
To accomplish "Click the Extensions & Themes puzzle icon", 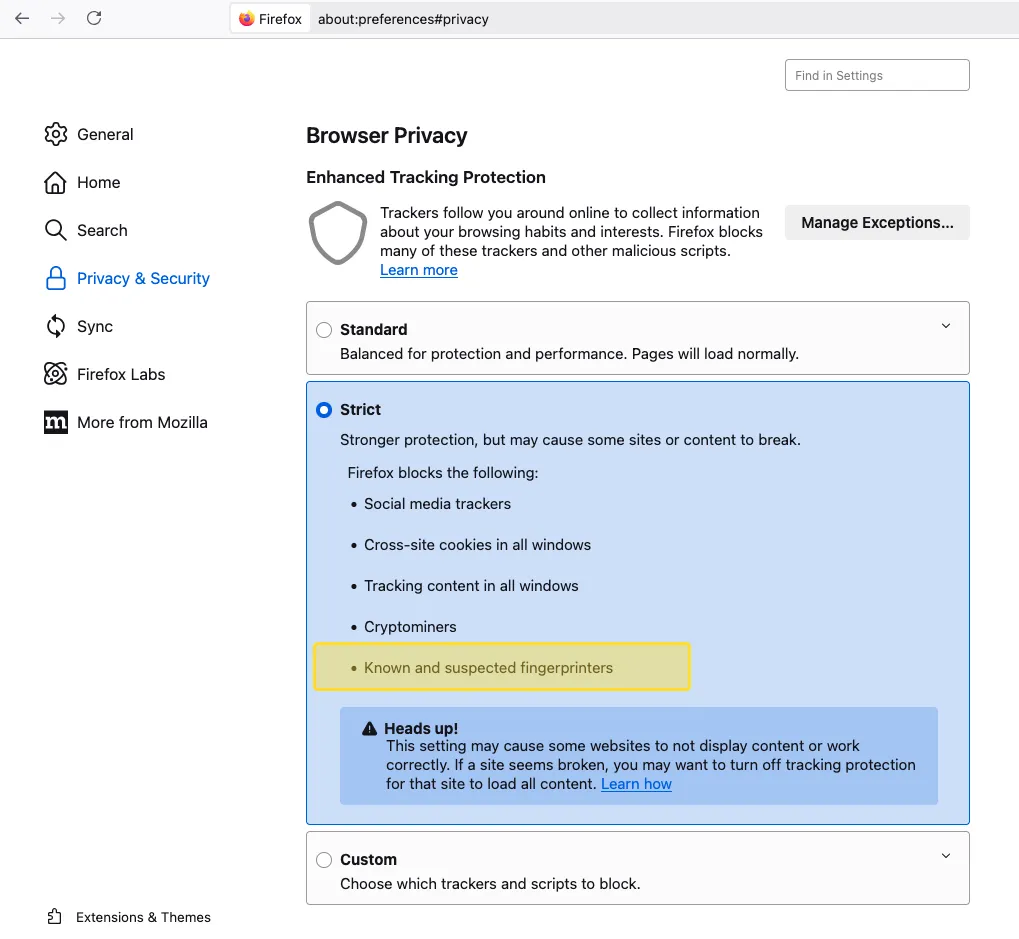I will 55,917.
